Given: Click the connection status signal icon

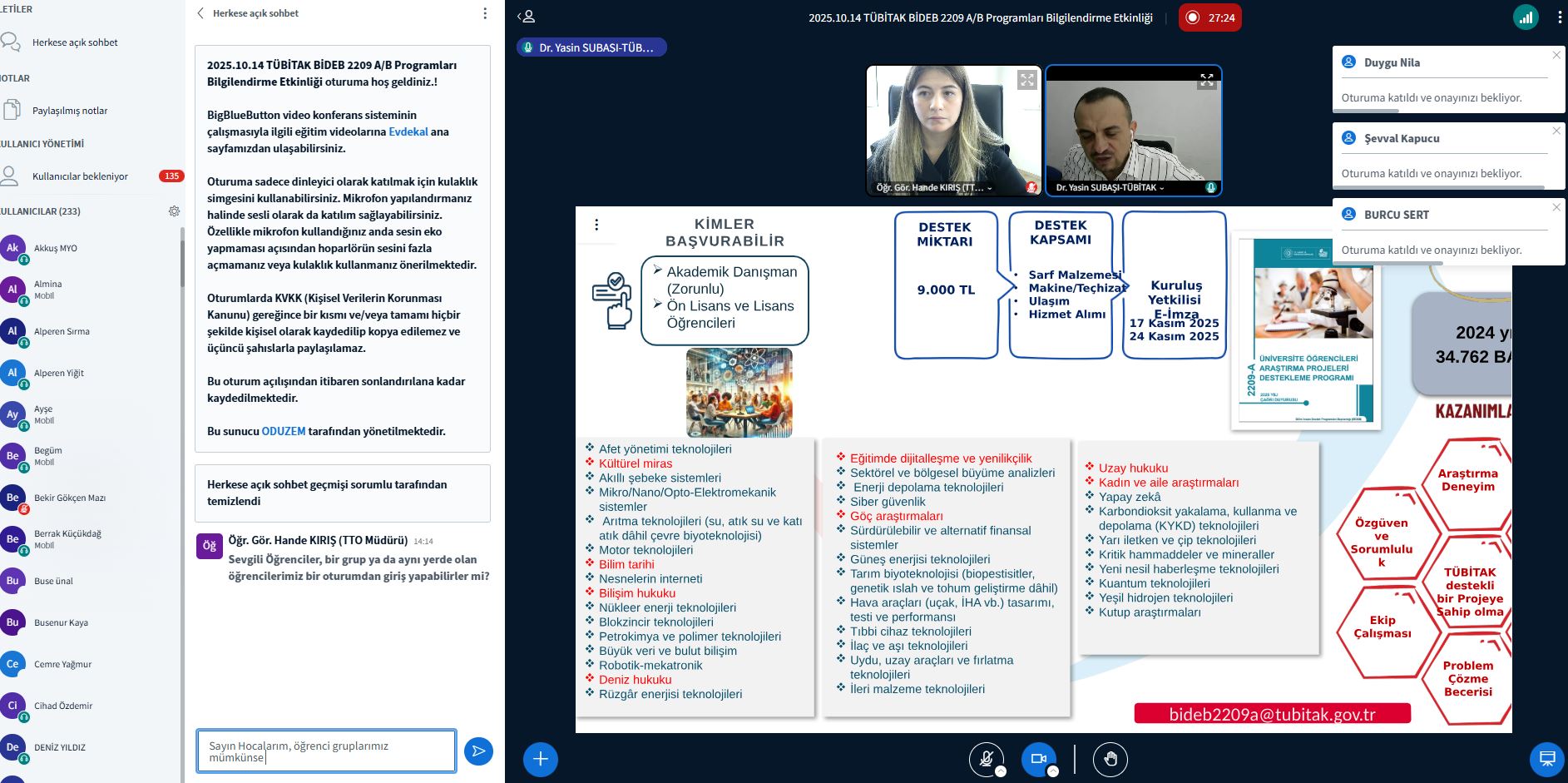Looking at the screenshot, I should click(1526, 17).
